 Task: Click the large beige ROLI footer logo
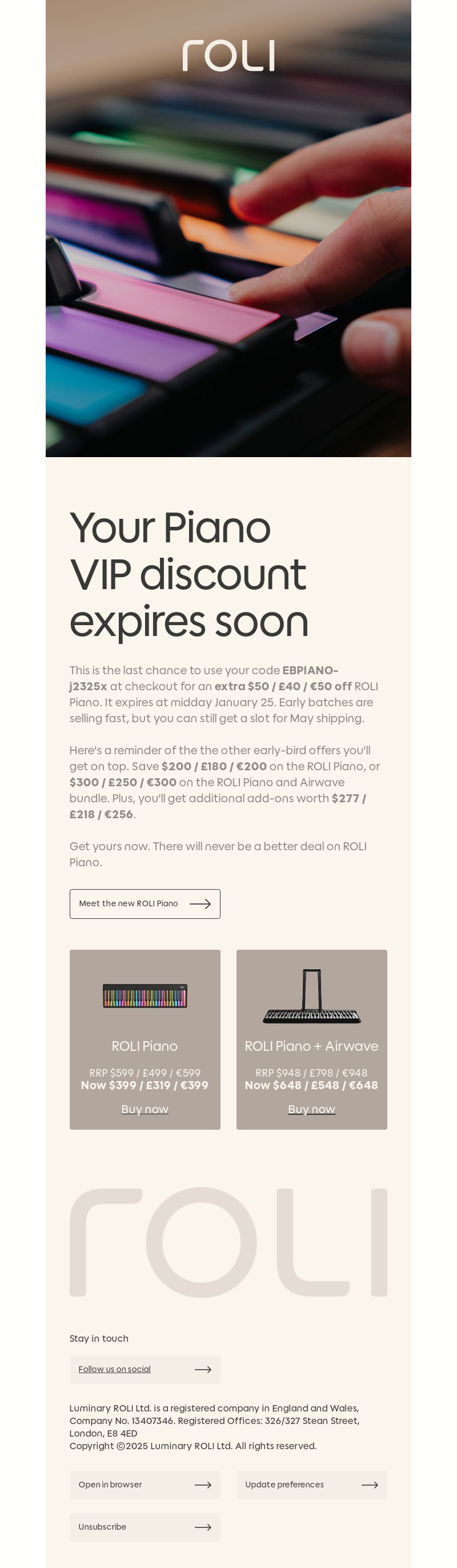point(228,1242)
